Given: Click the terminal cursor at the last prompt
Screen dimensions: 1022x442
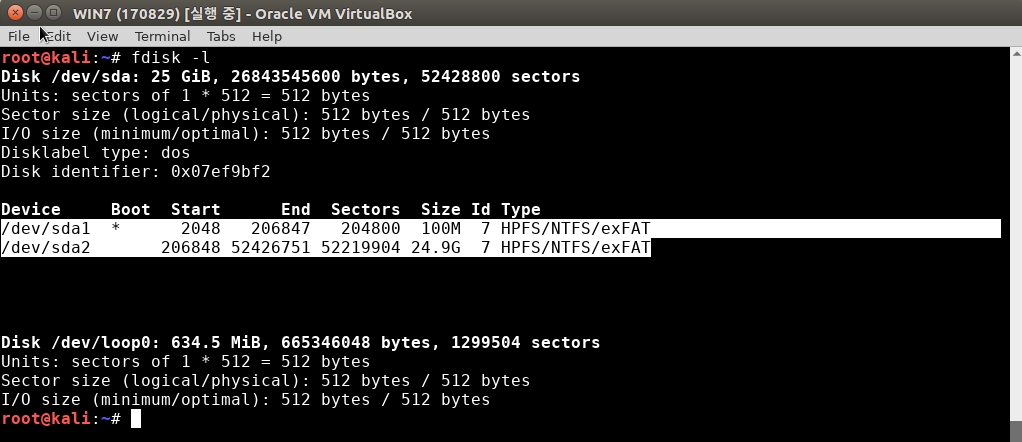Looking at the screenshot, I should (x=136, y=418).
